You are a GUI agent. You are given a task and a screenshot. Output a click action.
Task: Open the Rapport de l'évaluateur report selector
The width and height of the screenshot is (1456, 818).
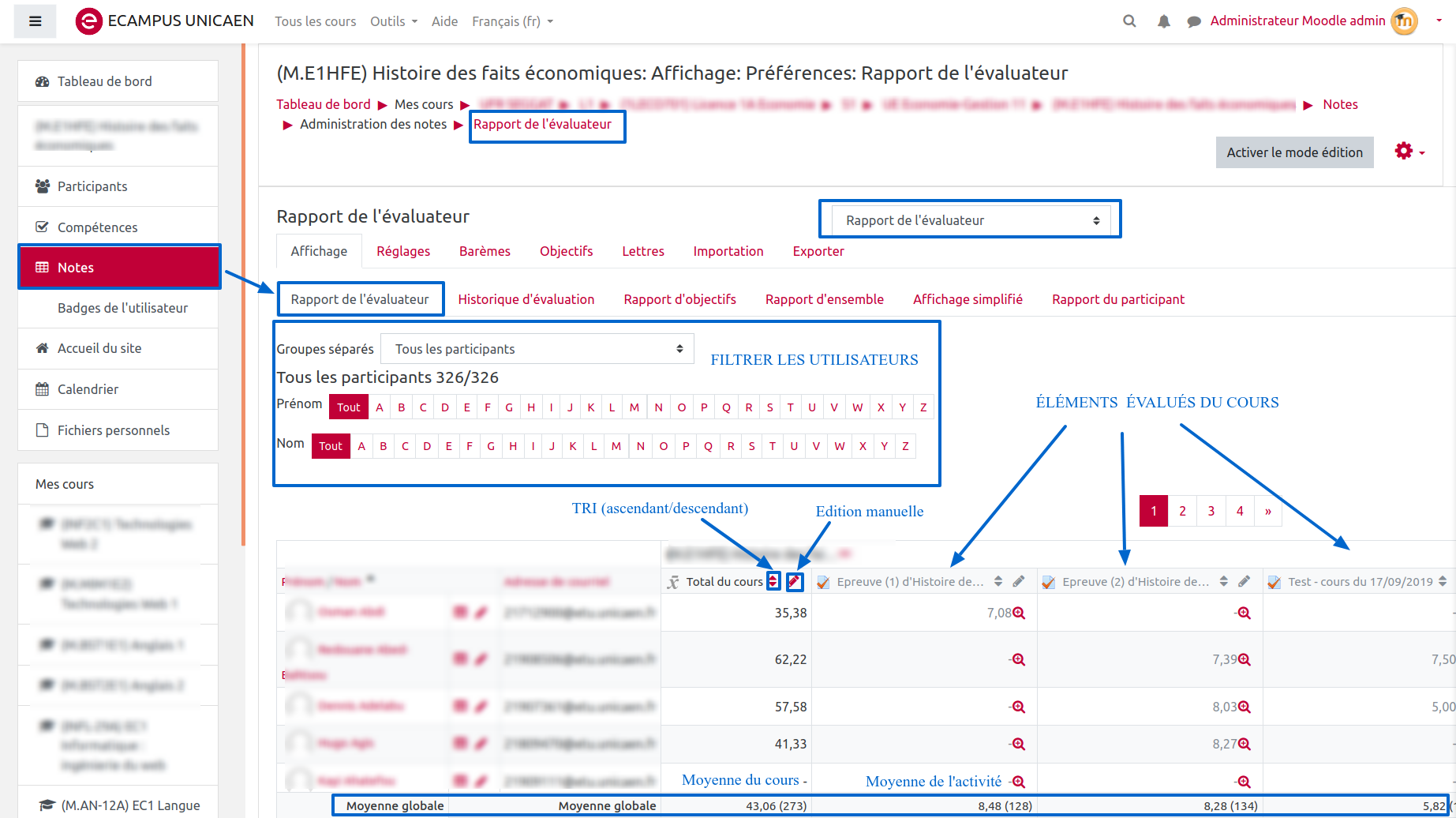coord(970,220)
